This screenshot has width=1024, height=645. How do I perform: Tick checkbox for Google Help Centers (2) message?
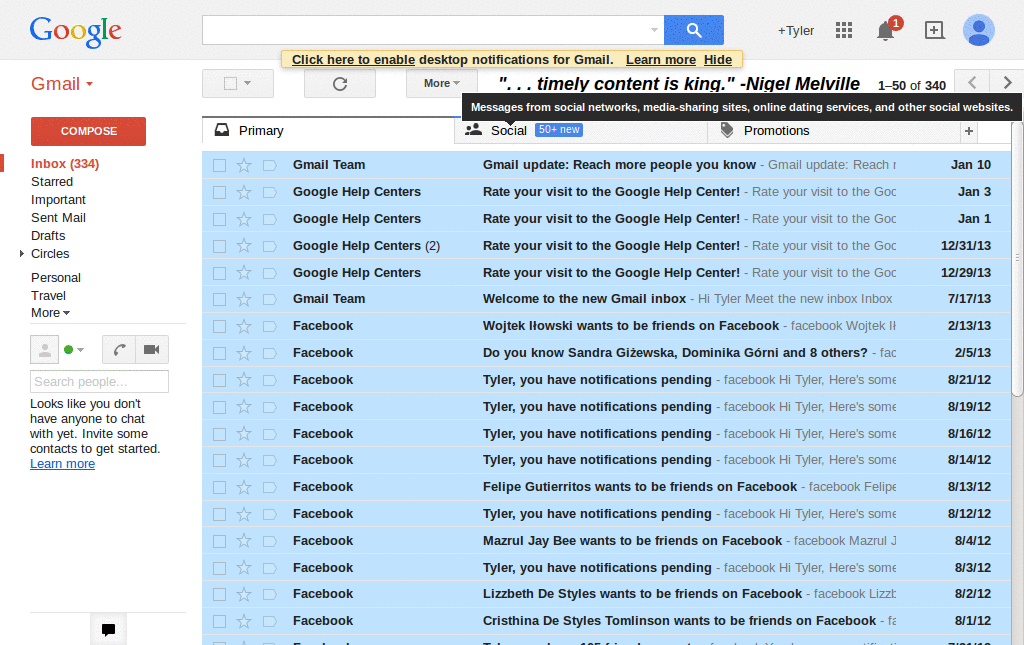(219, 246)
